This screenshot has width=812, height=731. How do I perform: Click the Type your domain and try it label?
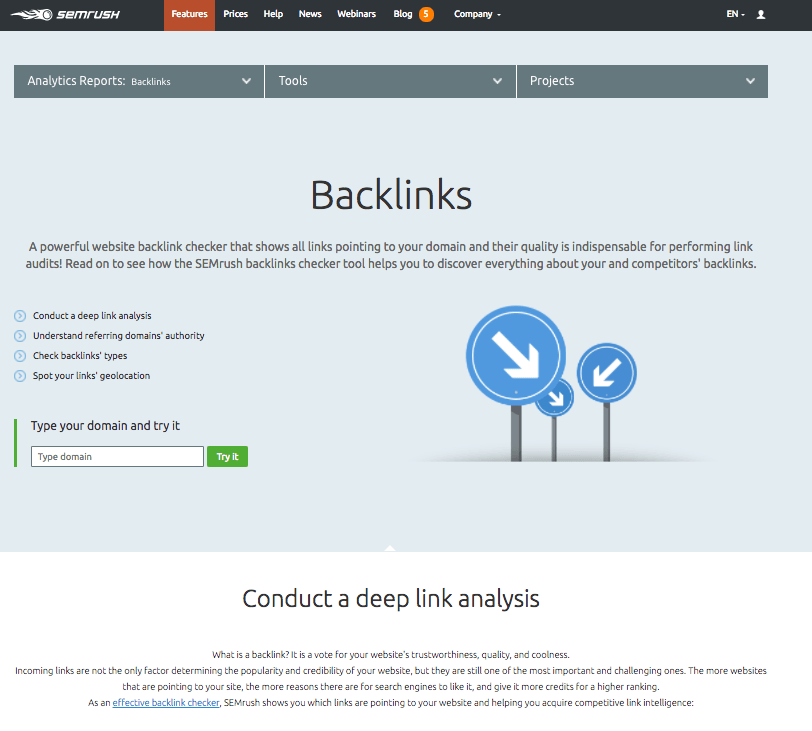click(x=105, y=426)
